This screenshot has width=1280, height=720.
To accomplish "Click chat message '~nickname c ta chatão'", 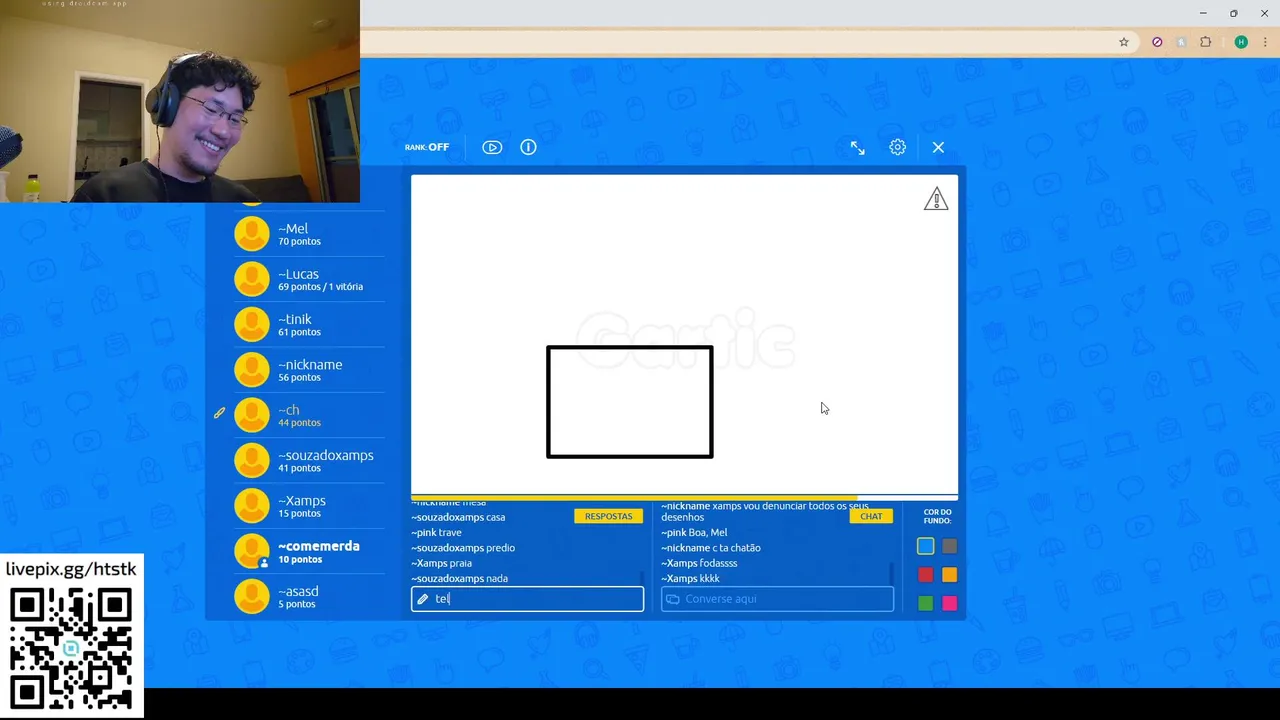I will pyautogui.click(x=711, y=548).
